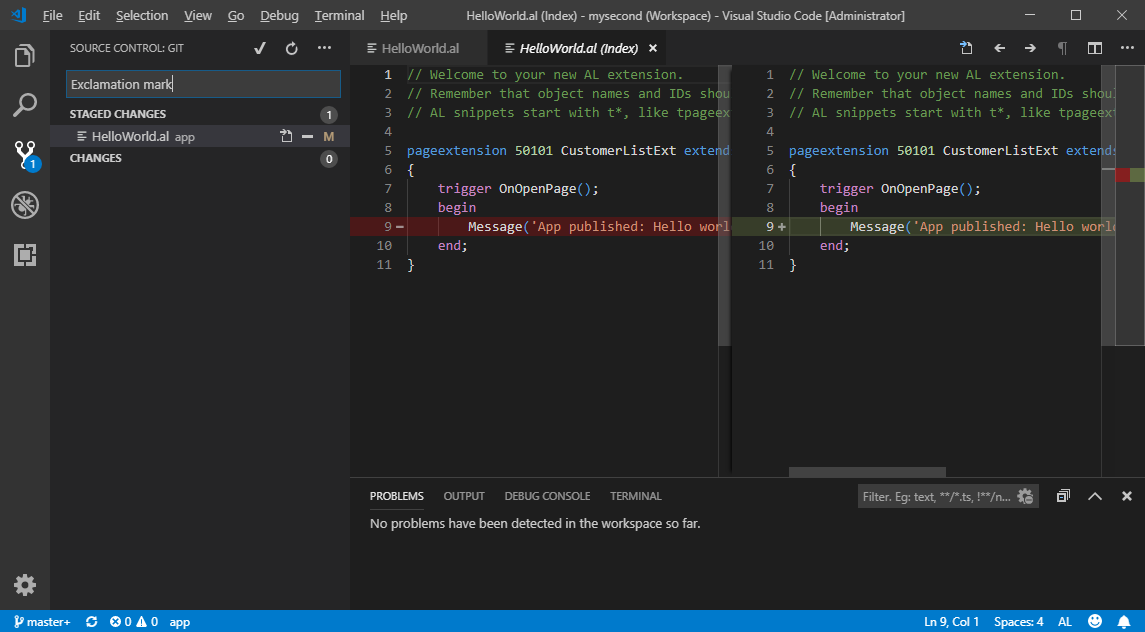This screenshot has height=632, width=1145.
Task: Toggle the split editor layout icon
Action: (1095, 48)
